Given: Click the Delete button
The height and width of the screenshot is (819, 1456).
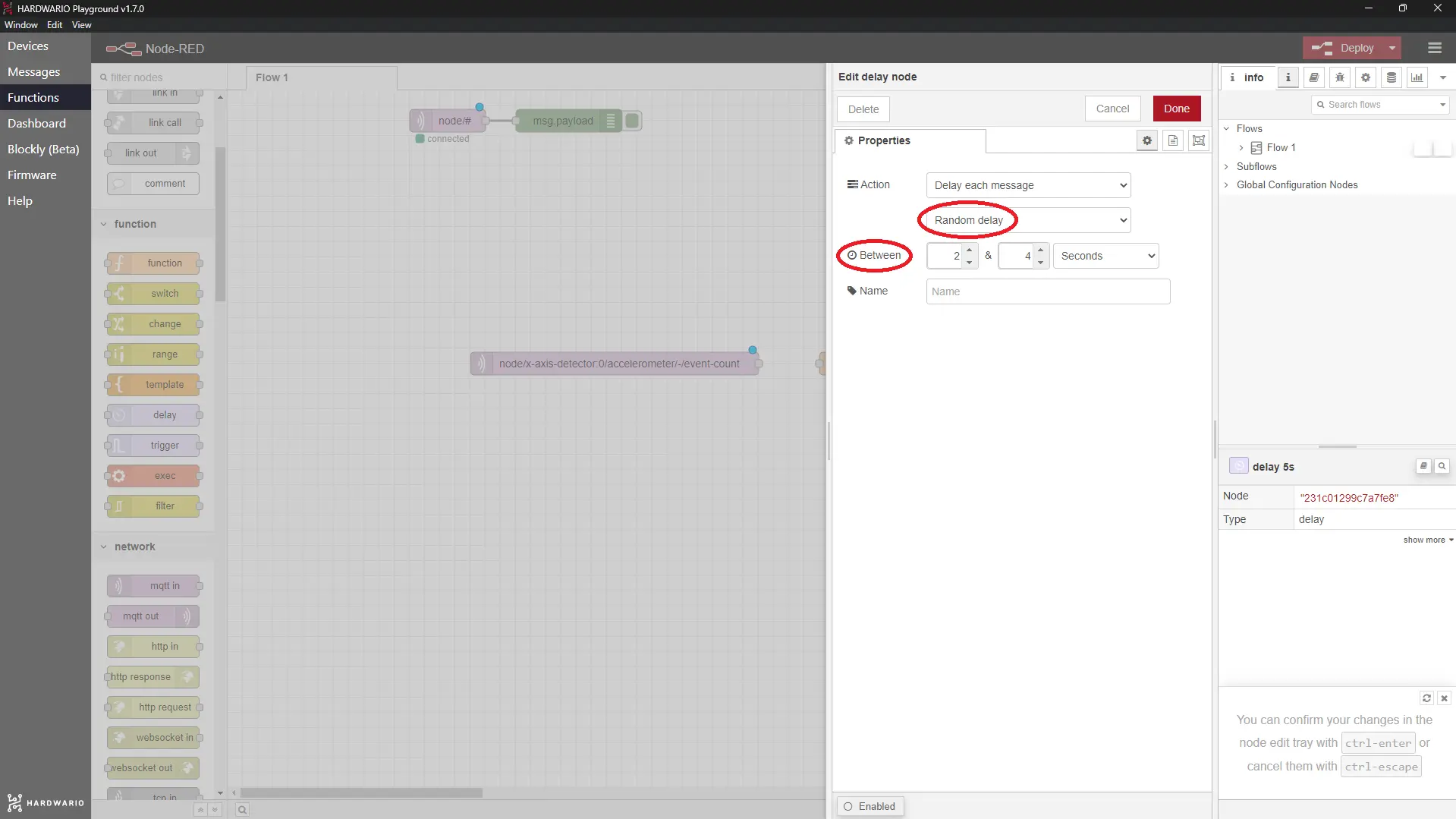Looking at the screenshot, I should pos(863,109).
